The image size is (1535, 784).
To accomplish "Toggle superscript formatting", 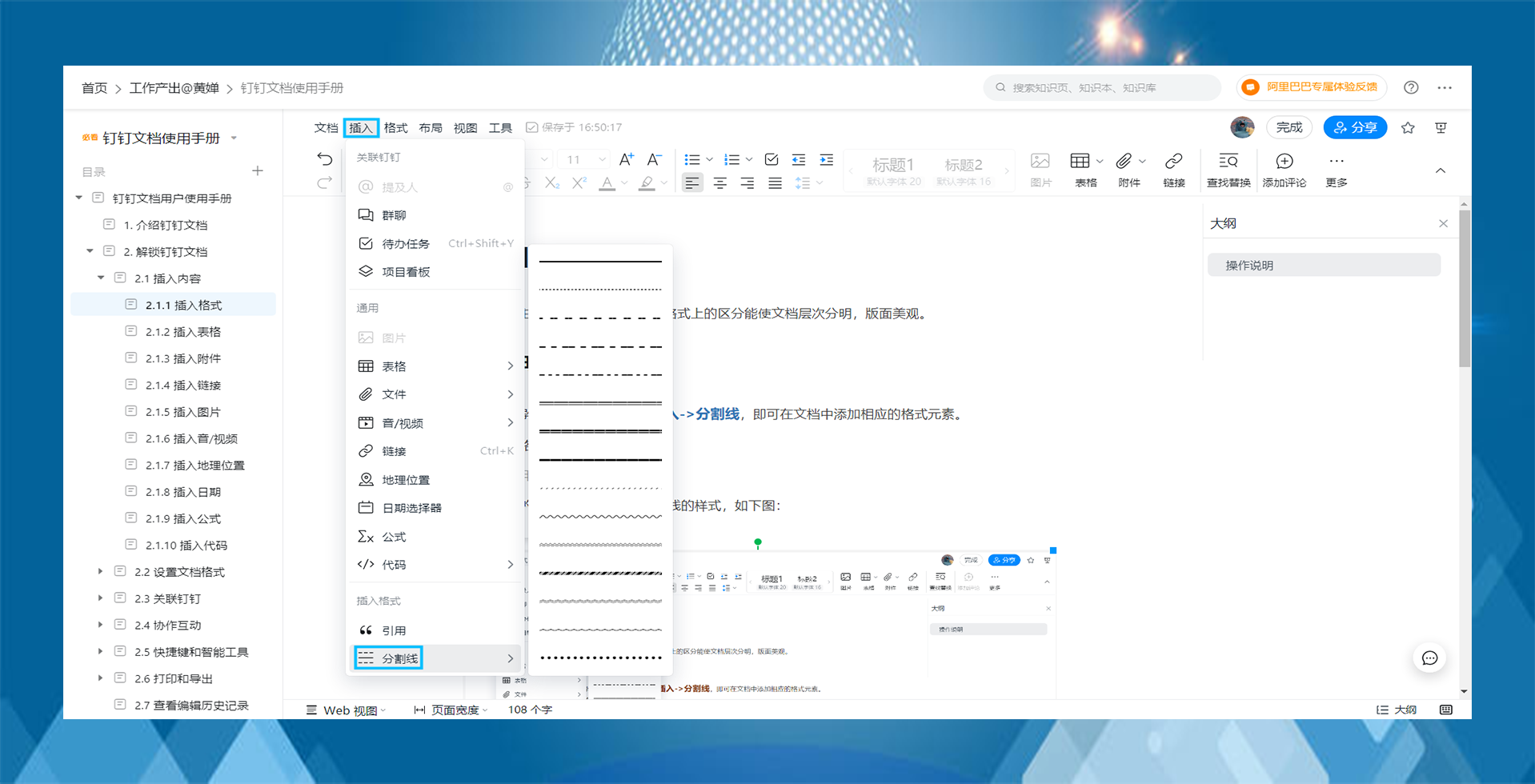I will coord(578,182).
